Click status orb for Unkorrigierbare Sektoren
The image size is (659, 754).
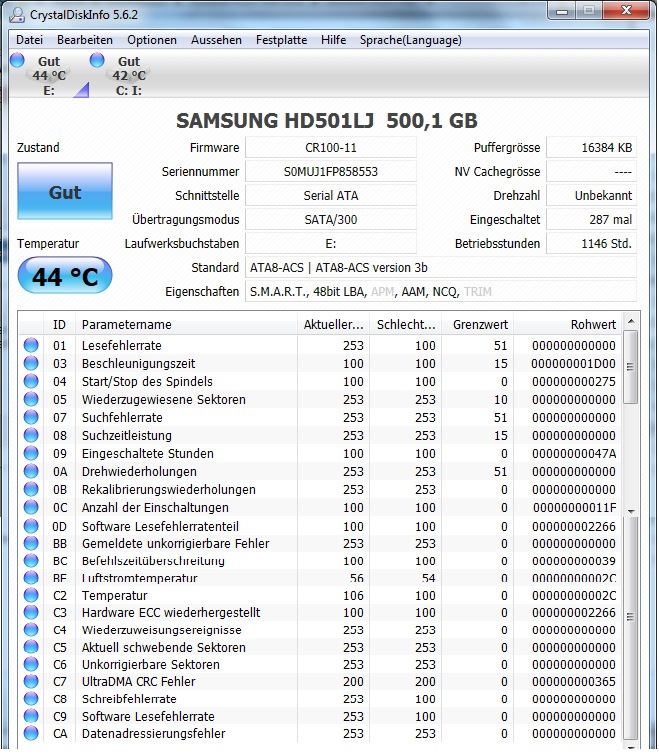coord(31,665)
